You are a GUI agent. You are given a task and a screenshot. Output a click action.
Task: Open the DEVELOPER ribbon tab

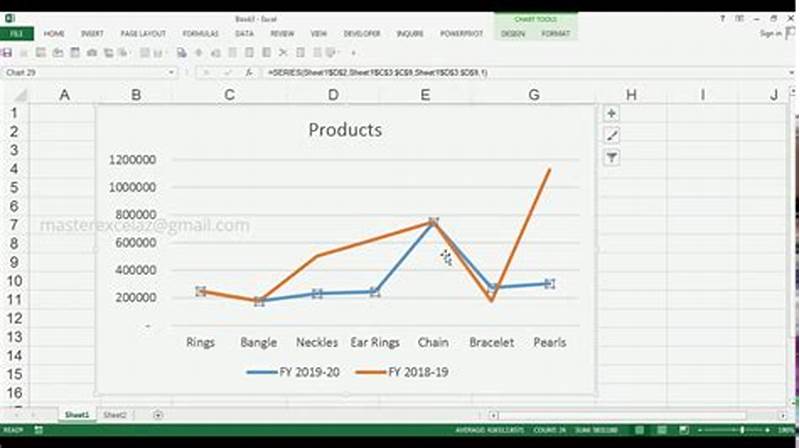[362, 34]
